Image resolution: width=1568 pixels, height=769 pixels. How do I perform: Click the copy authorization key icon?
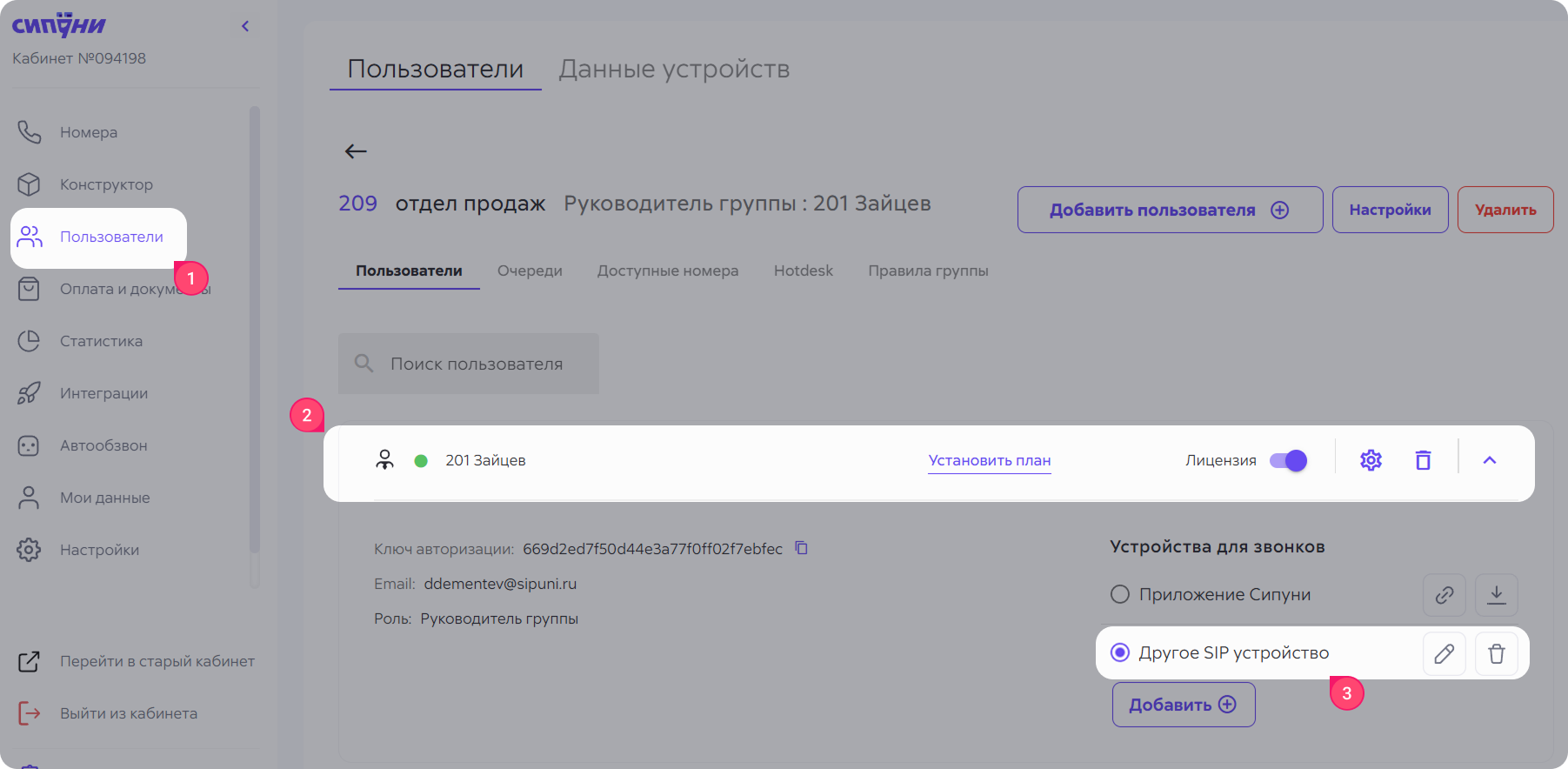pyautogui.click(x=802, y=548)
